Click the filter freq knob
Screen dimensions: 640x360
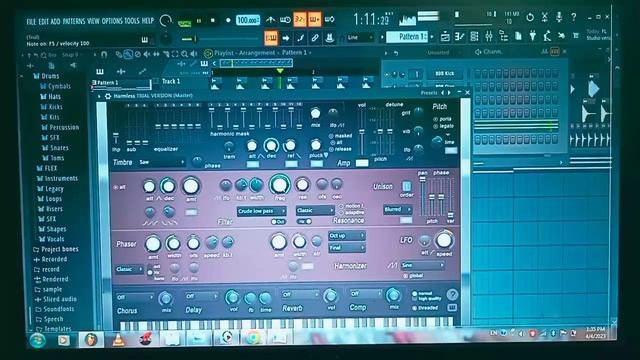[280, 184]
